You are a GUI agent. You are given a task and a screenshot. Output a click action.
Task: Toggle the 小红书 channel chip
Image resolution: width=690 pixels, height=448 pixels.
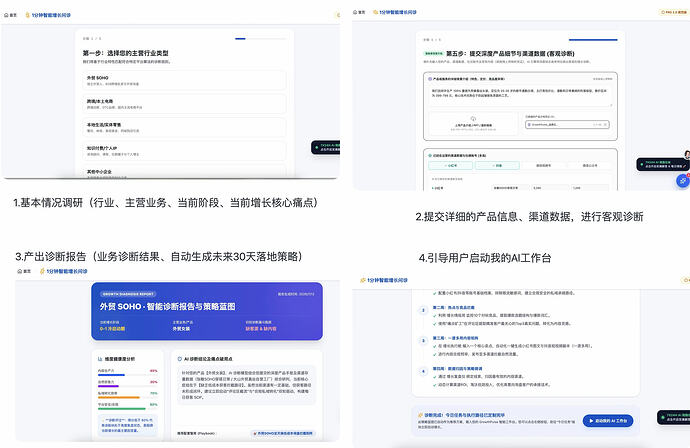(x=451, y=165)
